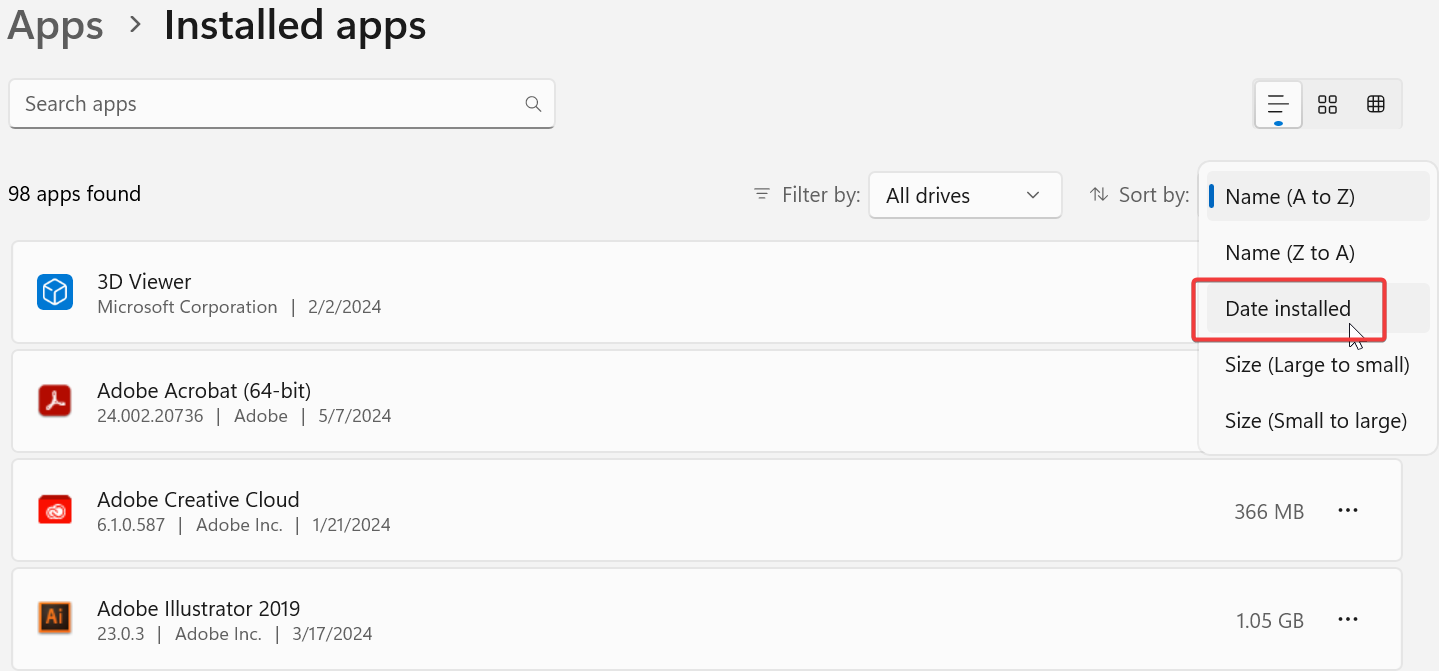Viewport: 1439px width, 671px height.
Task: Open more options for Adobe Illustrator 2019
Action: pyautogui.click(x=1348, y=620)
